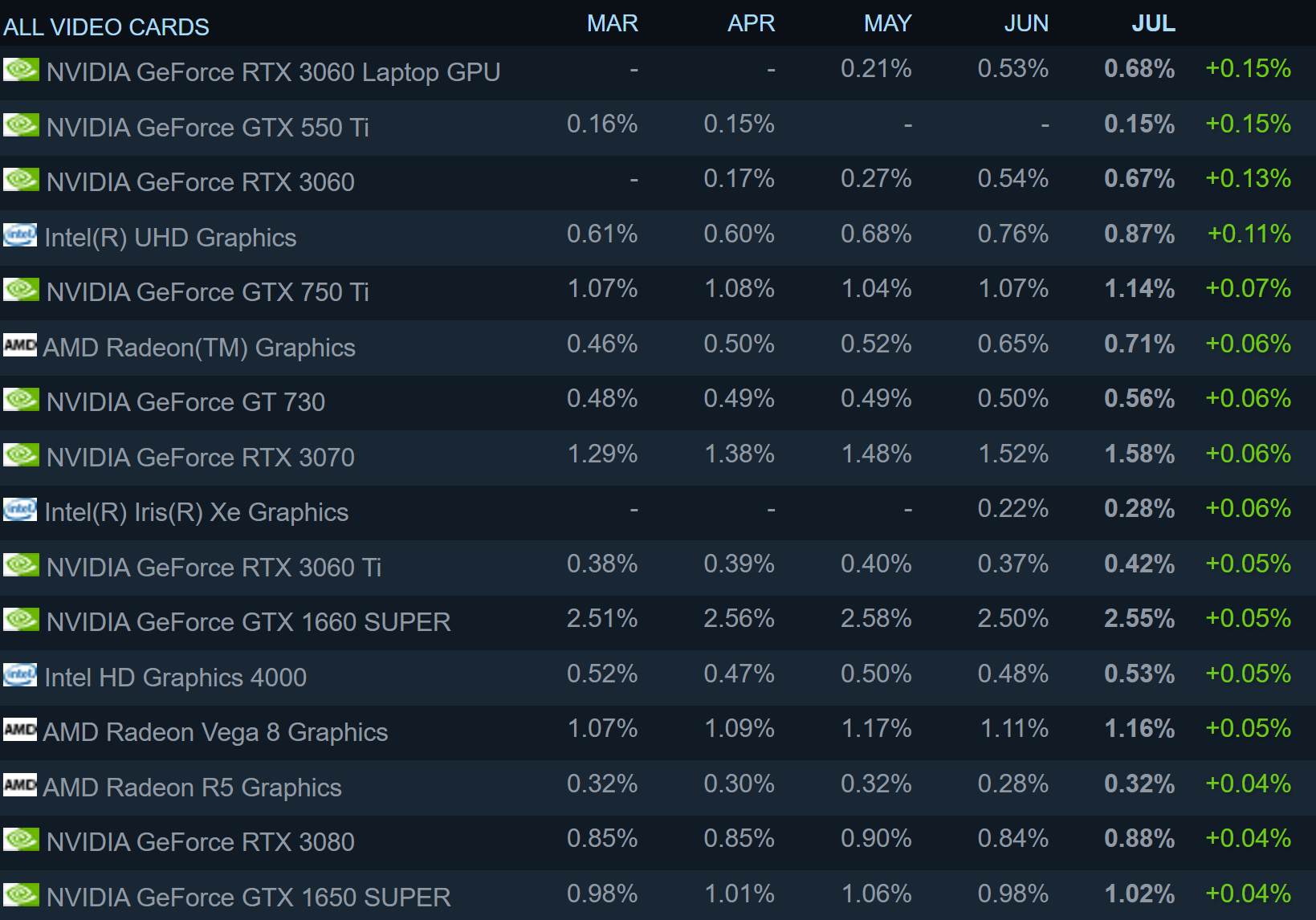1316x920 pixels.
Task: Click NVIDIA logo beside GTX 1650 SUPER
Action: [x=21, y=894]
